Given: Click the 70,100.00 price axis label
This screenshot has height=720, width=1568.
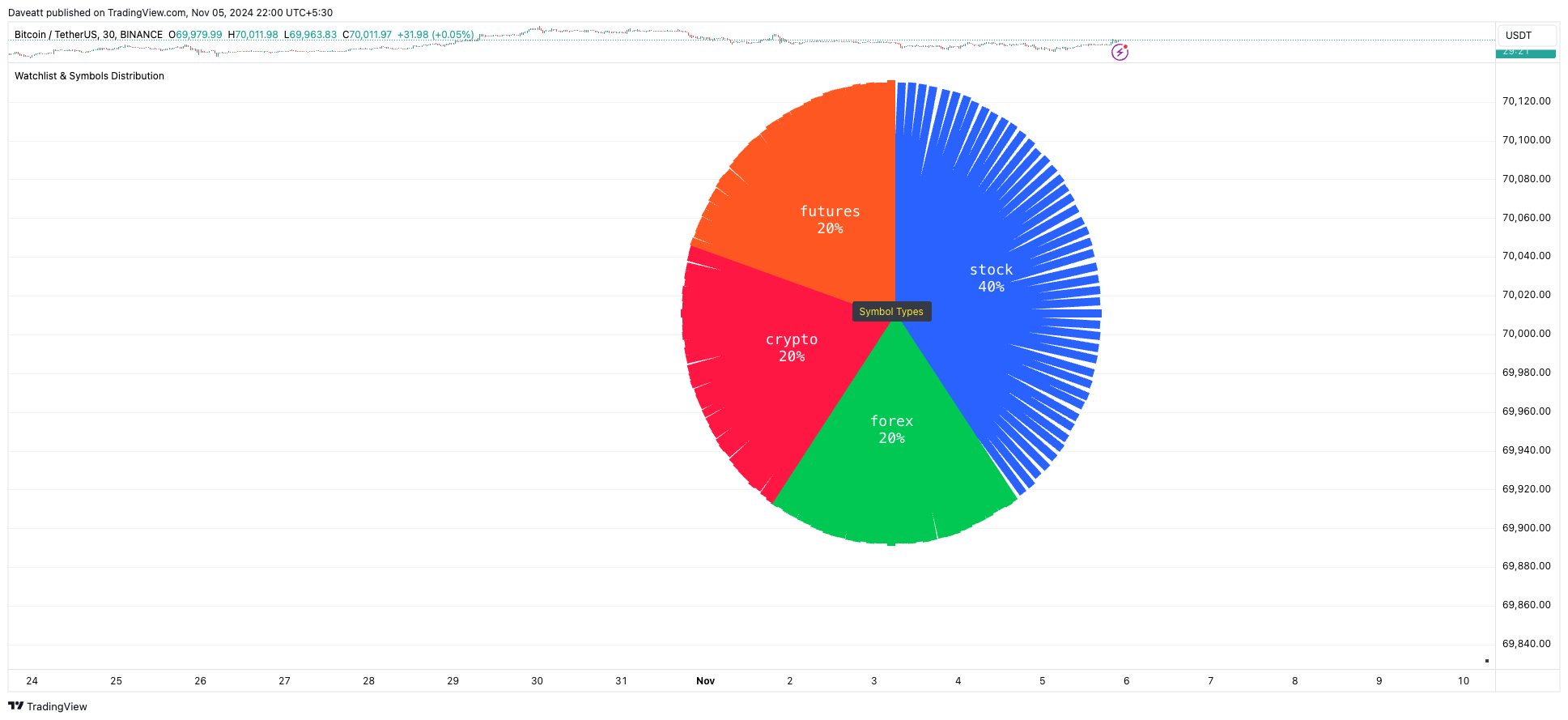Looking at the screenshot, I should 1527,140.
